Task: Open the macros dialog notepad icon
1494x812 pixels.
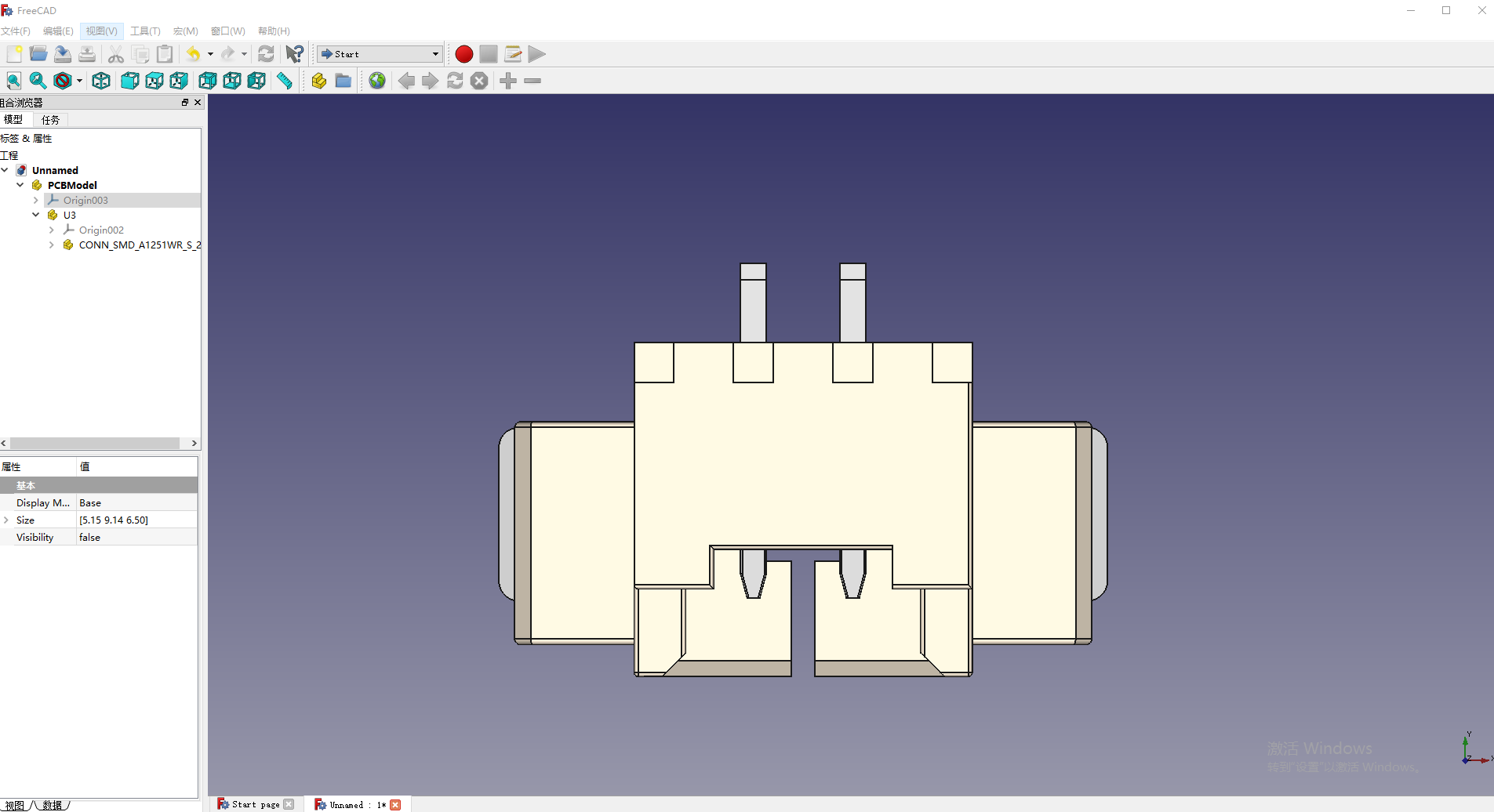Action: (x=513, y=54)
